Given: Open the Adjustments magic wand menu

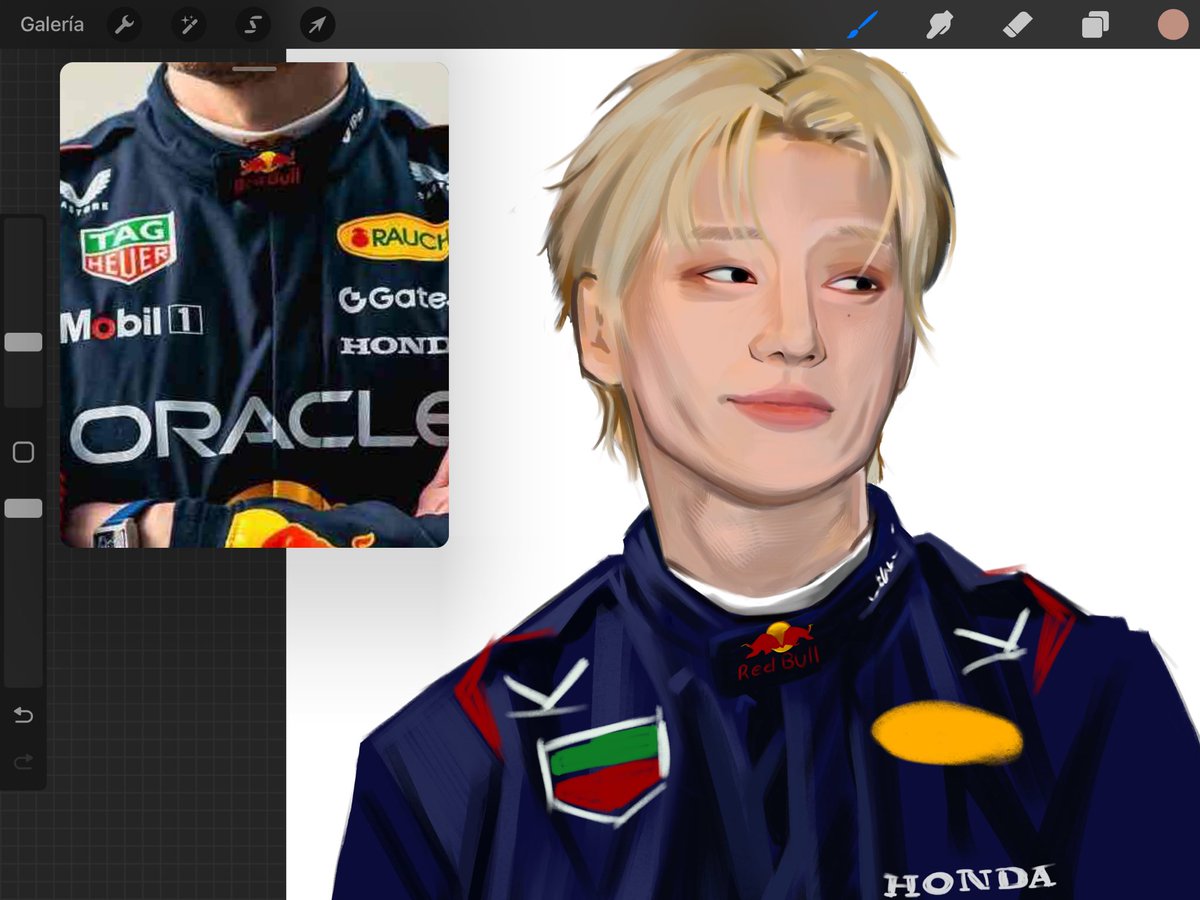Looking at the screenshot, I should coord(188,25).
